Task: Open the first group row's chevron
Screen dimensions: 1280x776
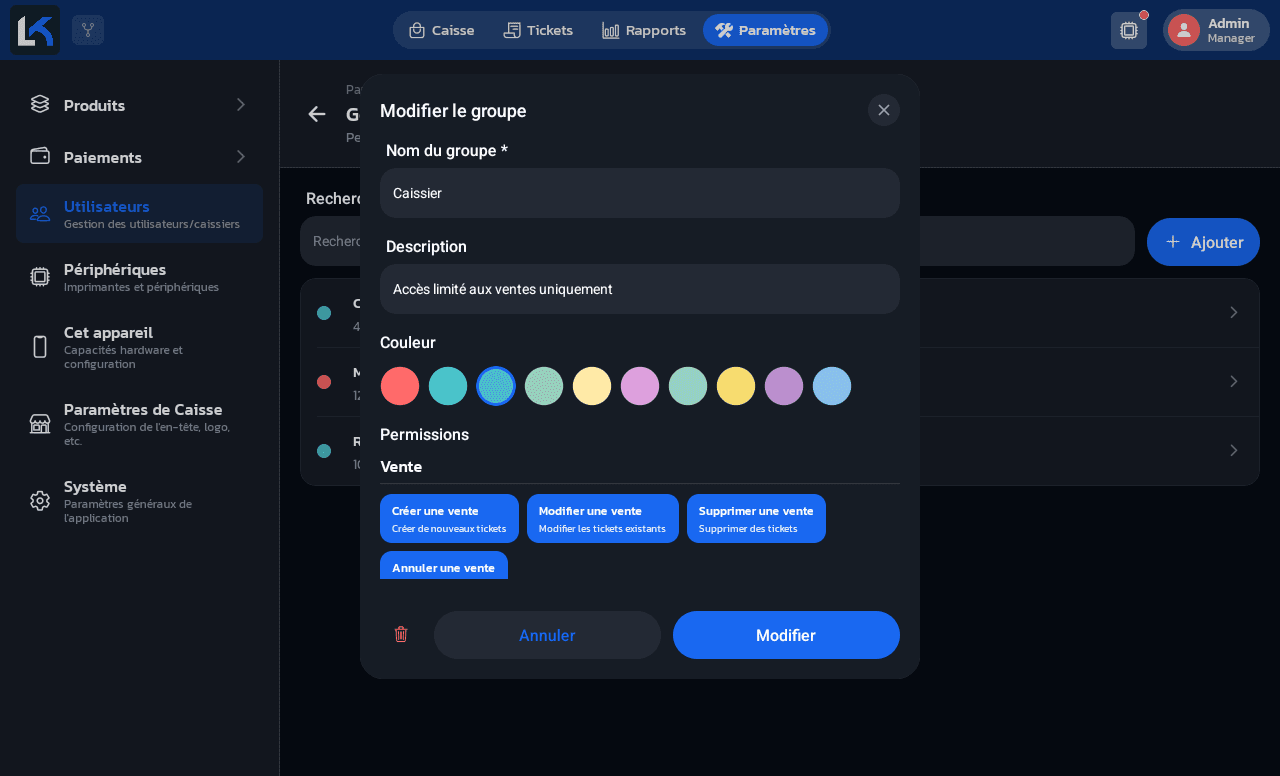Action: click(1234, 312)
